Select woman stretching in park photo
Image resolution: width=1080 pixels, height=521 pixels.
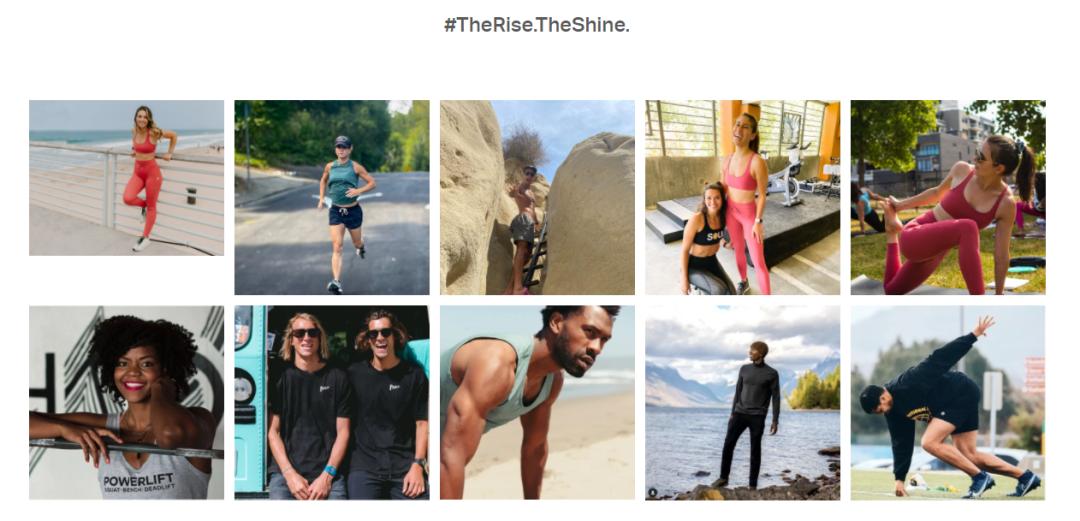click(x=948, y=198)
